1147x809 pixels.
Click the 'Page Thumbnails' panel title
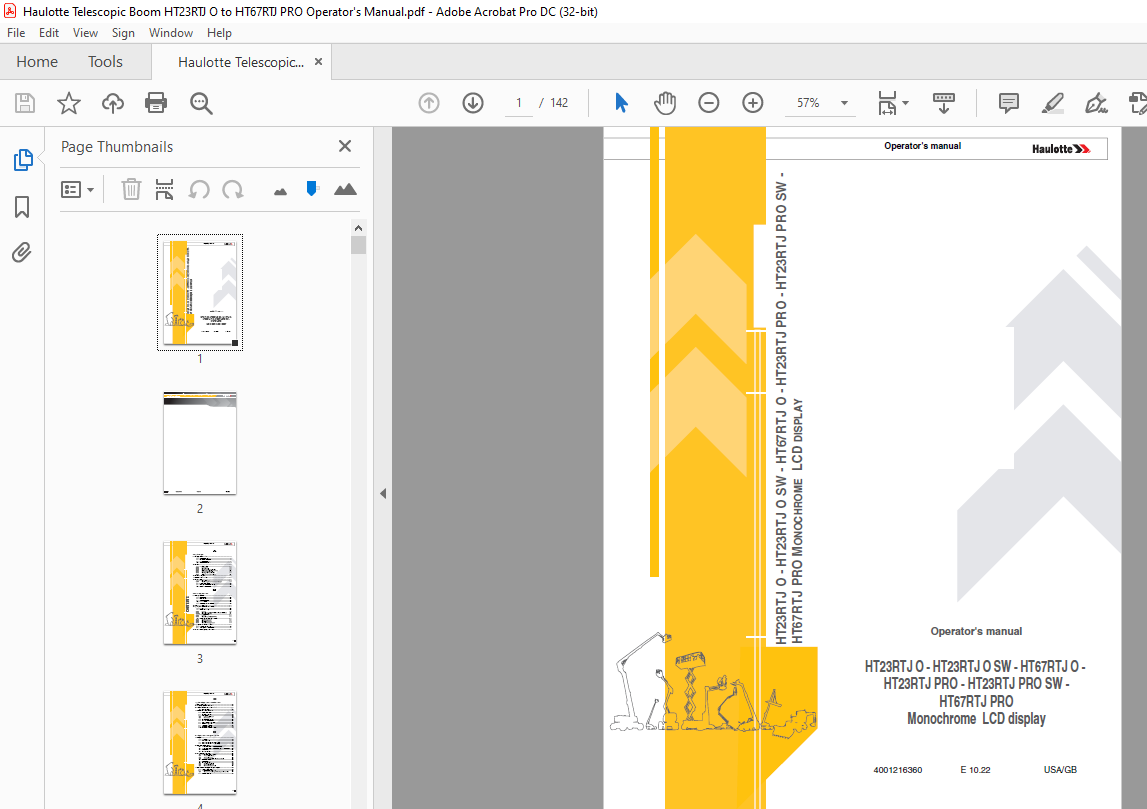point(117,147)
